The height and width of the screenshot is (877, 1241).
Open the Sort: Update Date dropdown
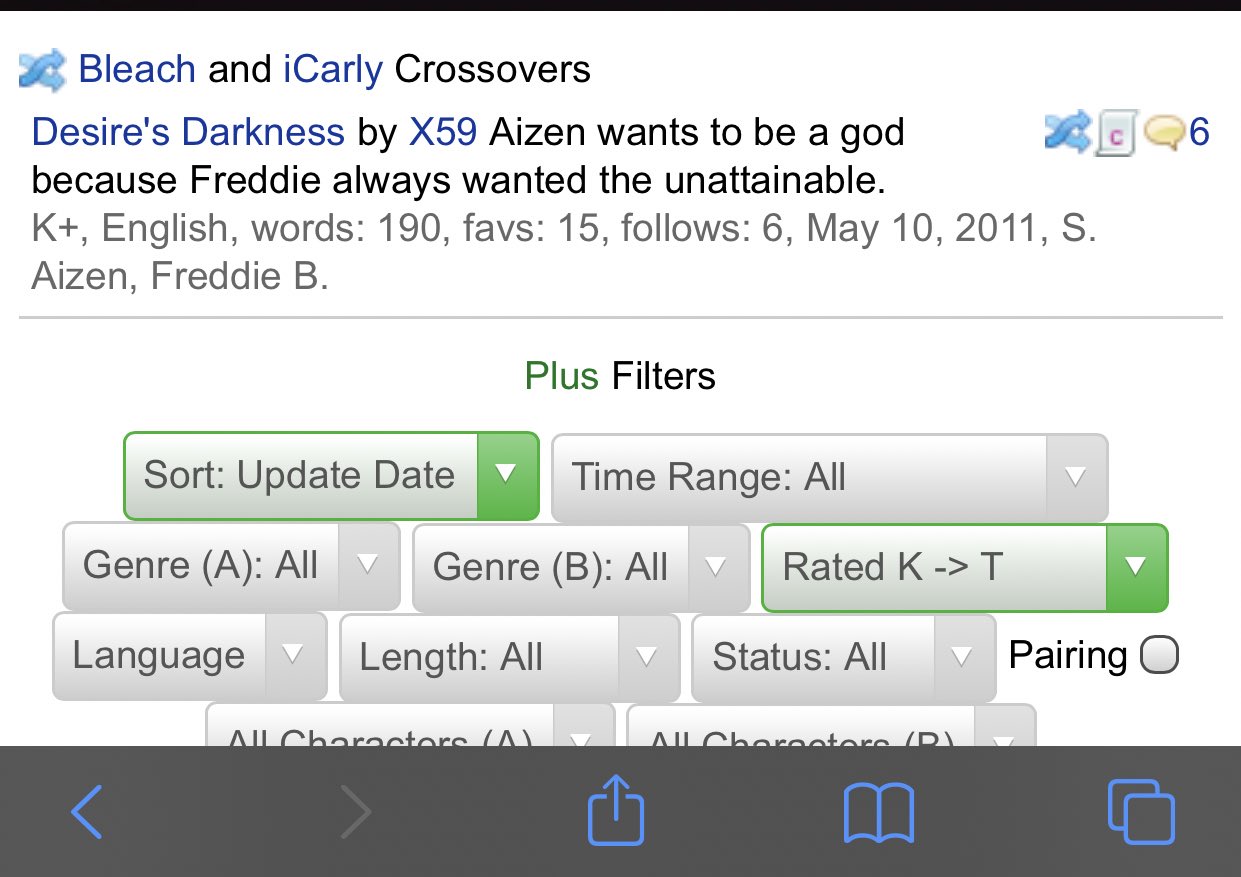331,476
